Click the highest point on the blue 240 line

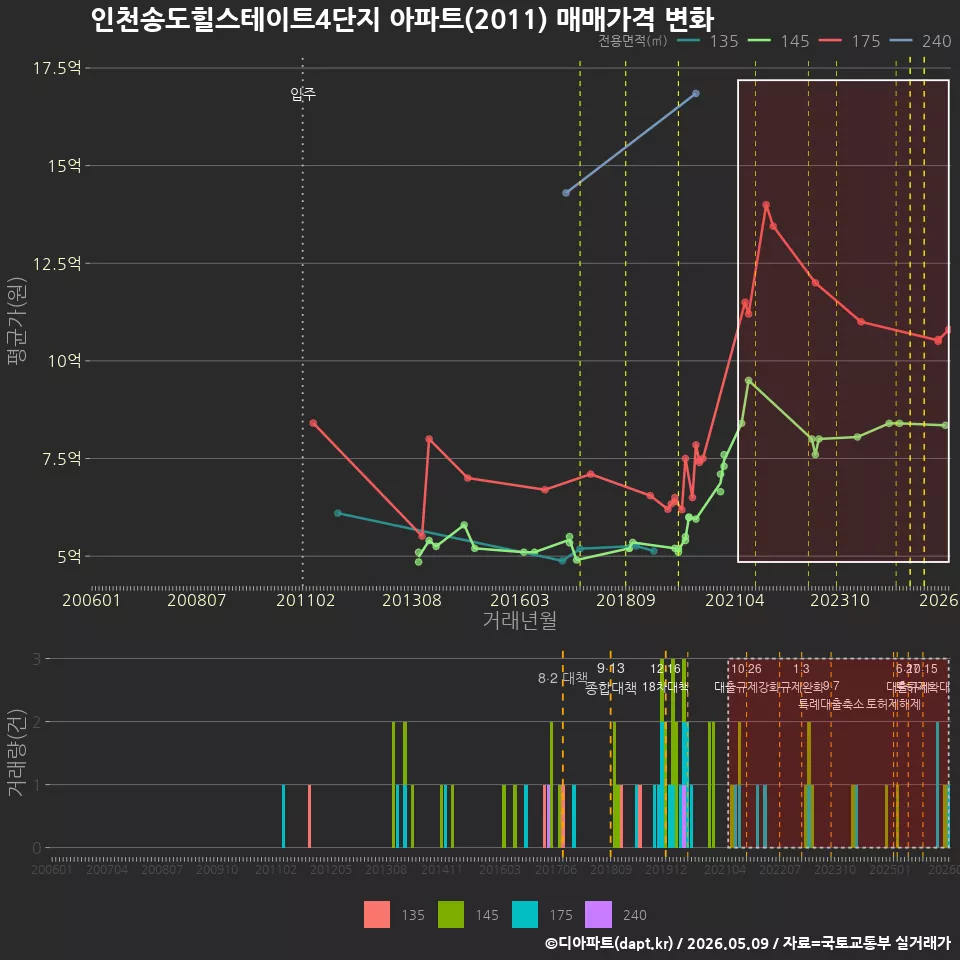(696, 94)
